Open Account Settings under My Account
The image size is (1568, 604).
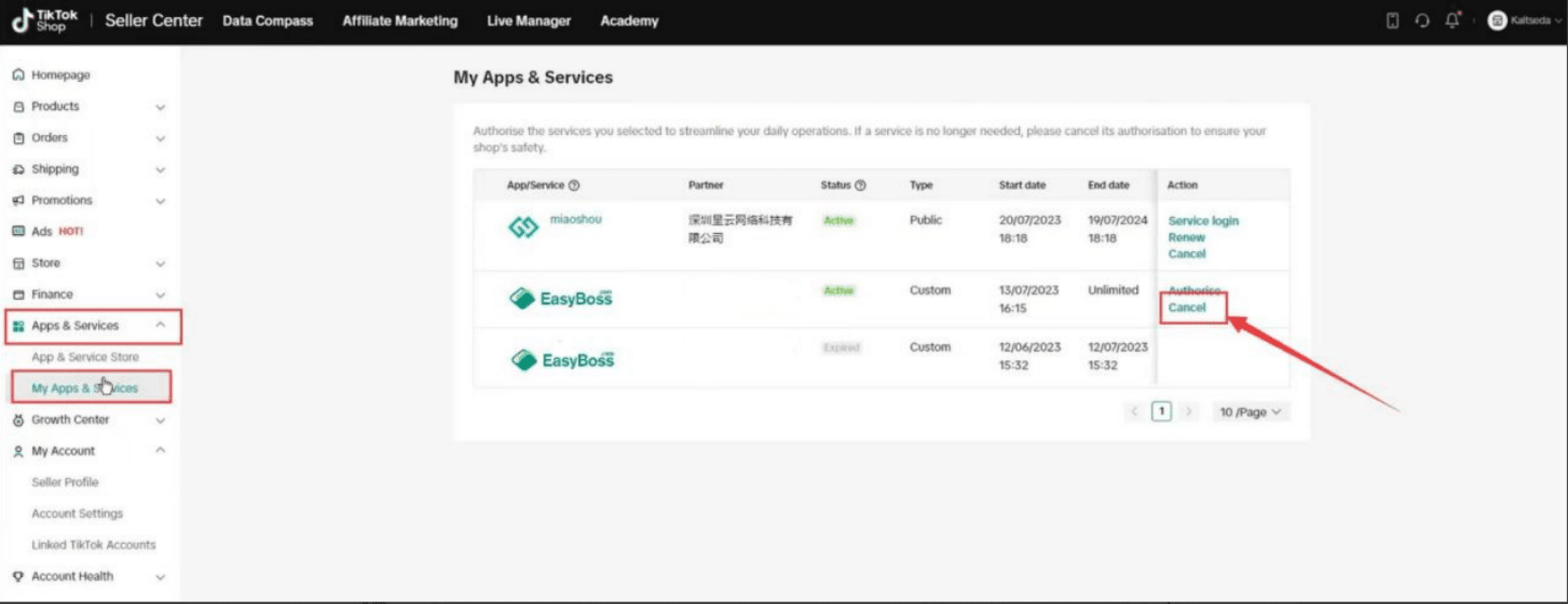77,514
